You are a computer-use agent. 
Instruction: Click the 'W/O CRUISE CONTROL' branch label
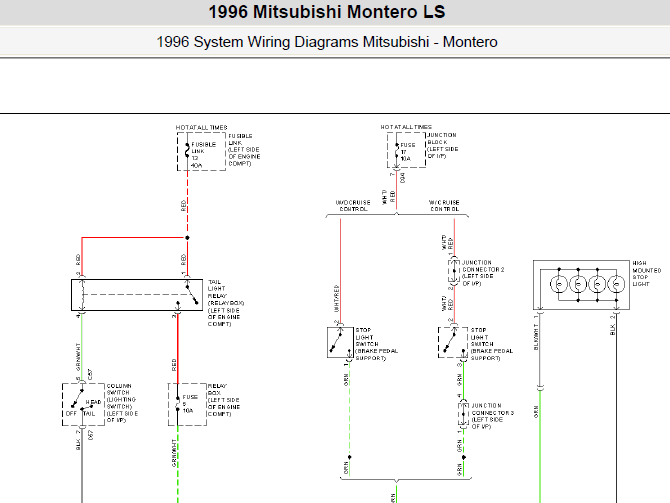[353, 206]
